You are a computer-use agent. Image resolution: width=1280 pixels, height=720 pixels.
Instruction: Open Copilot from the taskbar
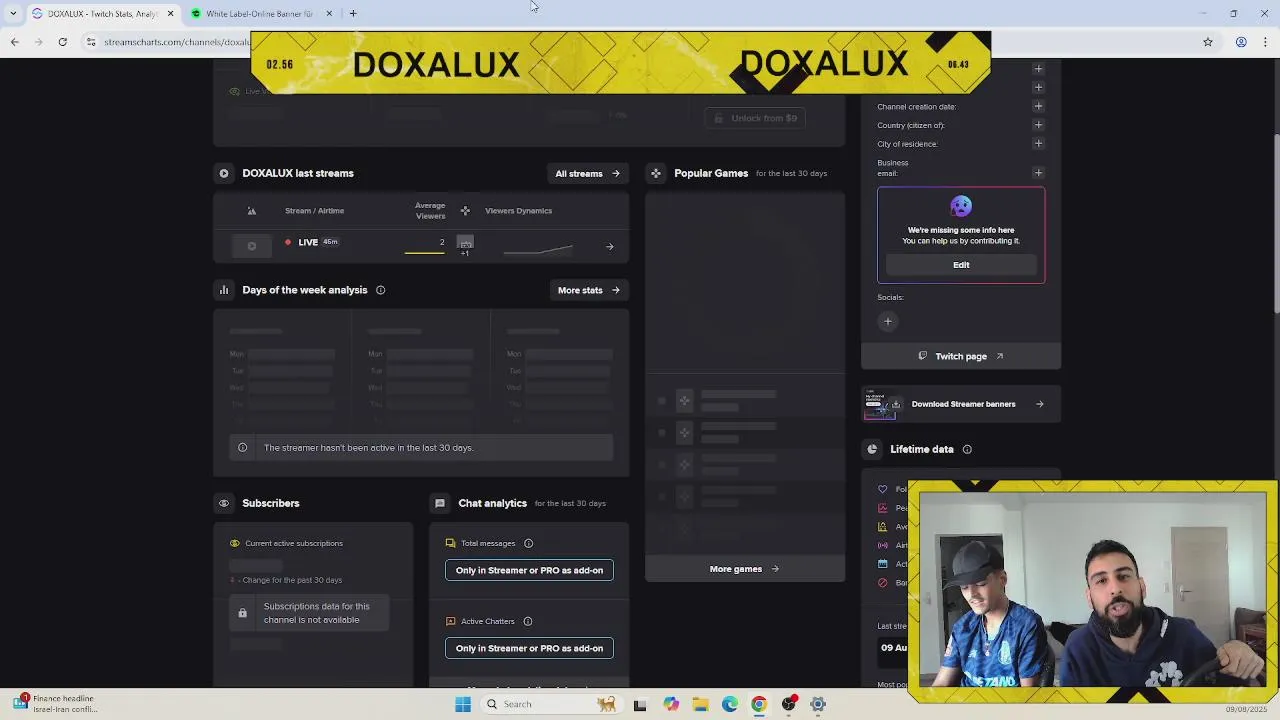[670, 704]
